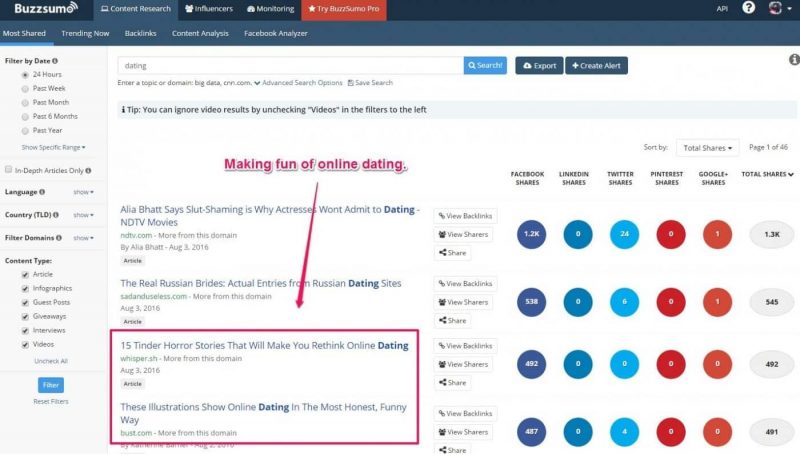Select the Past Year date filter
This screenshot has height=454, width=800.
point(25,131)
